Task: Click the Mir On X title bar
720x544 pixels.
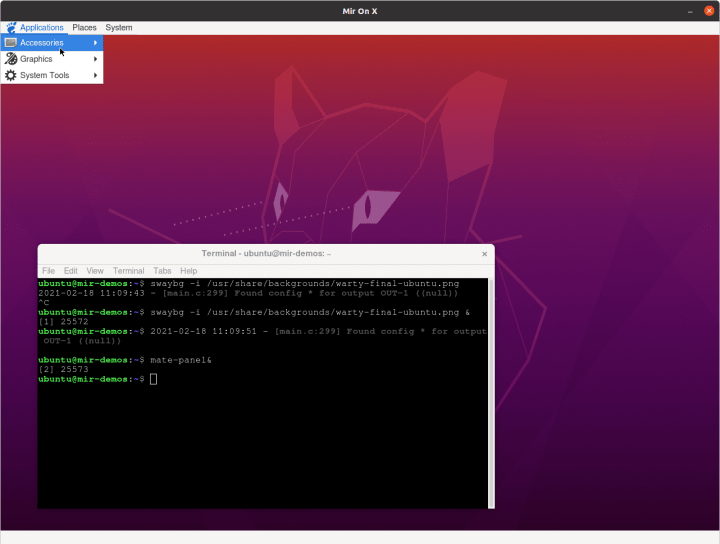Action: point(360,11)
